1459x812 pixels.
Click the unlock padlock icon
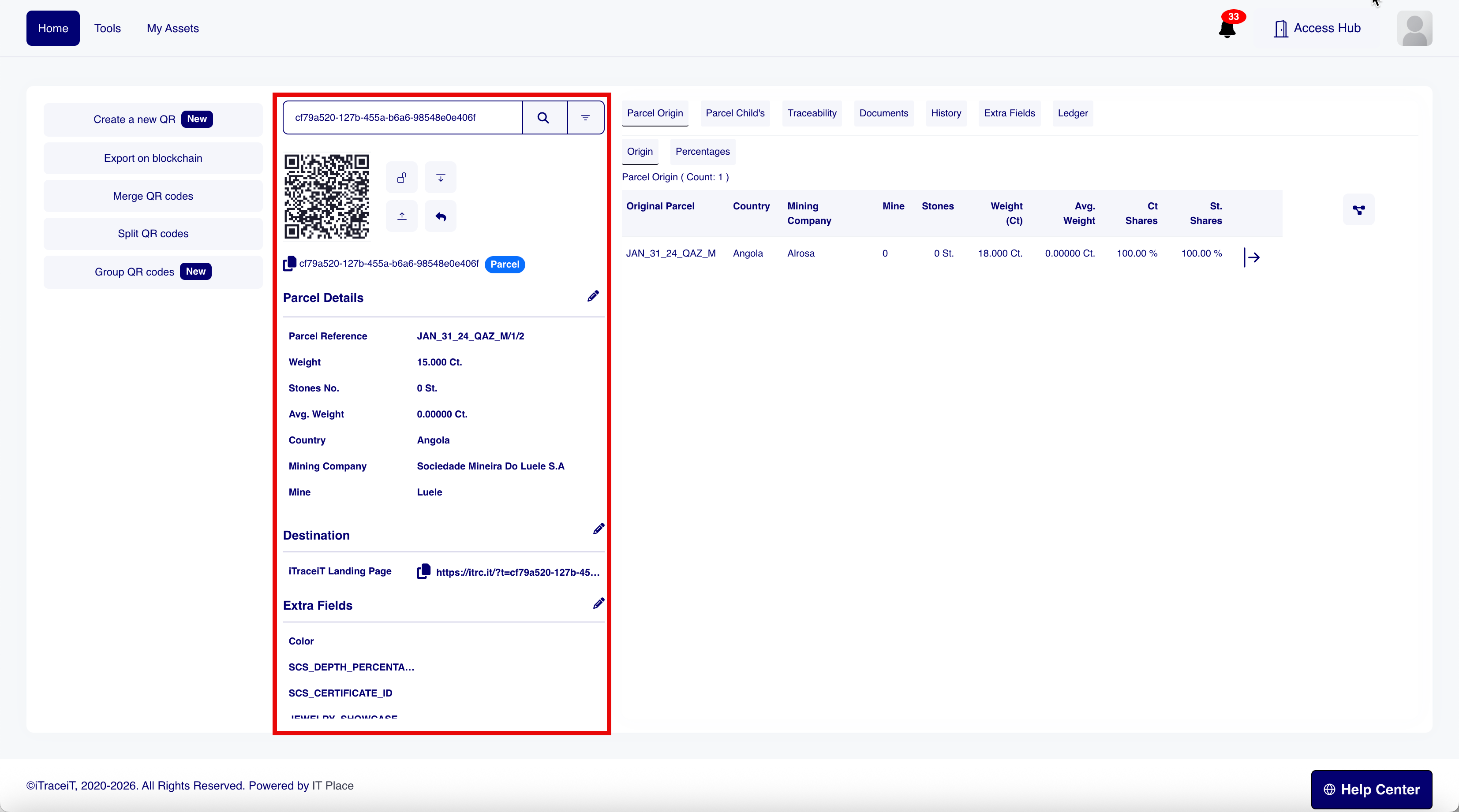click(x=401, y=178)
